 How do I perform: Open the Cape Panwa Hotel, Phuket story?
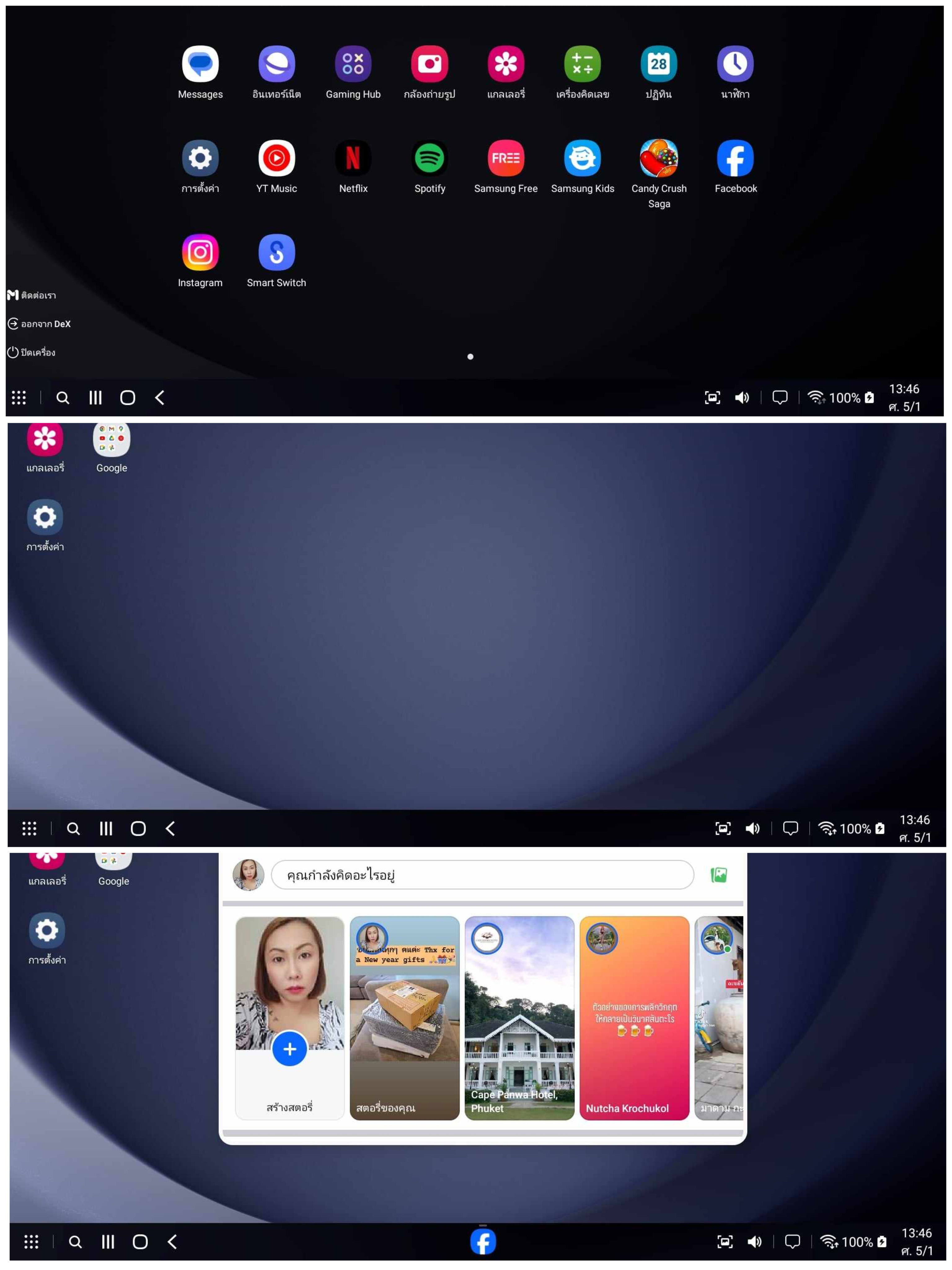(519, 1017)
